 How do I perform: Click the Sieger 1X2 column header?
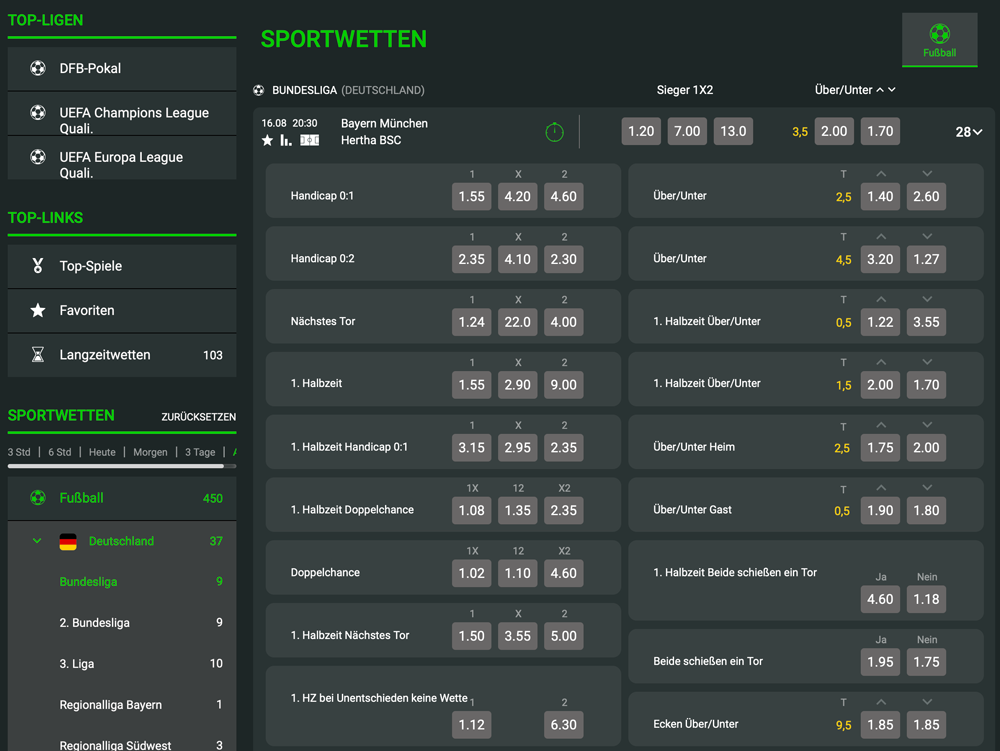[685, 90]
